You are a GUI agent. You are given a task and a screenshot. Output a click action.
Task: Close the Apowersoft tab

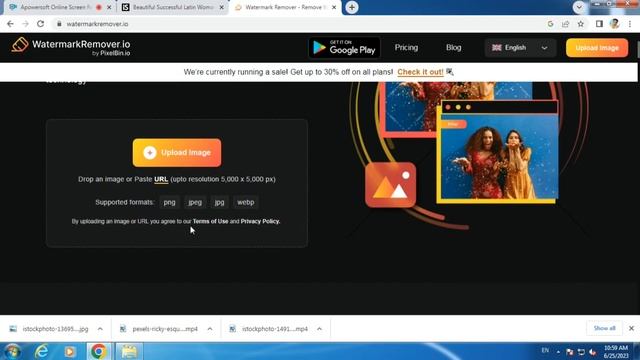tap(109, 7)
